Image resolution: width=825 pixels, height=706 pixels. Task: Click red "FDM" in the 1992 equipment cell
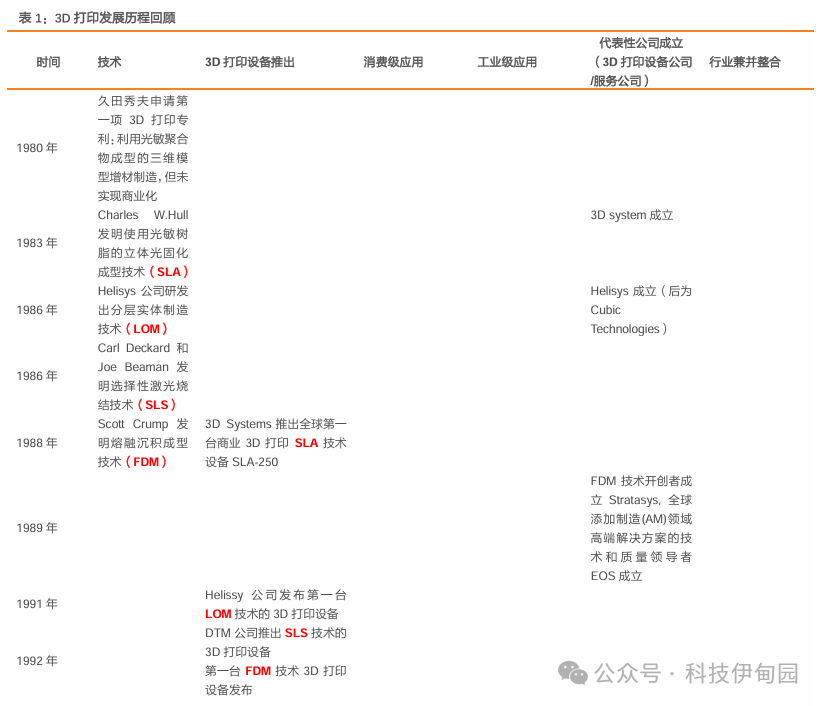pos(258,671)
